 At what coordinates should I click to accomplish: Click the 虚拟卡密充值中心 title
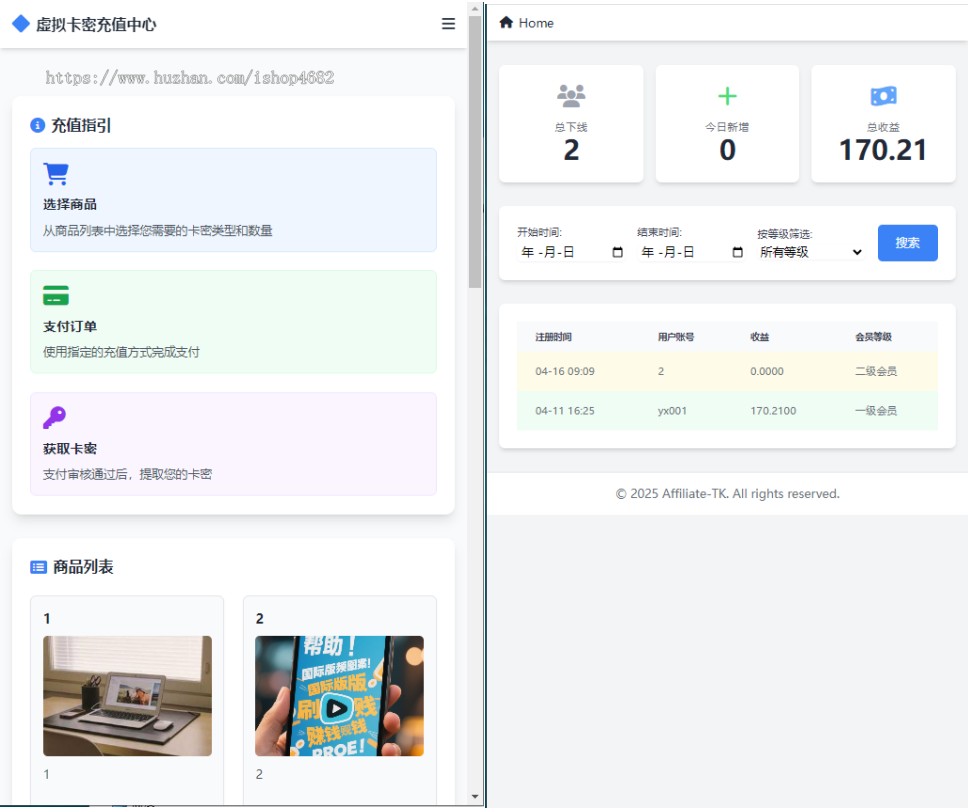click(x=96, y=24)
